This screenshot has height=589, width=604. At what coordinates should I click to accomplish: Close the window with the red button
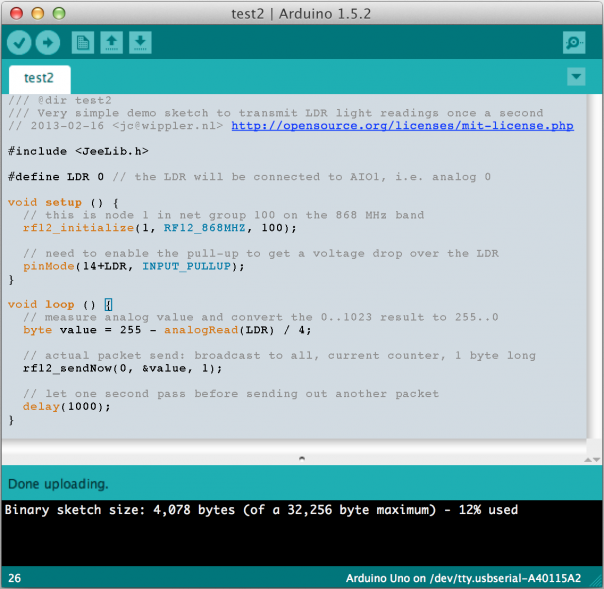tap(16, 13)
